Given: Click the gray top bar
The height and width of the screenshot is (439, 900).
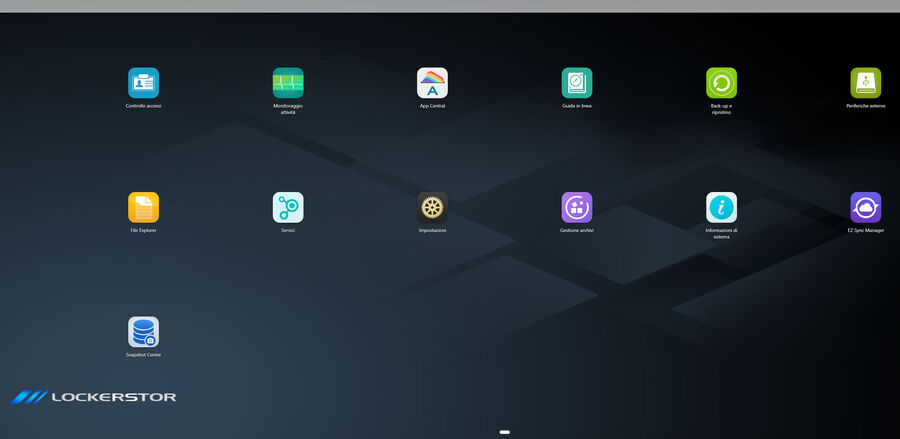Looking at the screenshot, I should pos(450,6).
